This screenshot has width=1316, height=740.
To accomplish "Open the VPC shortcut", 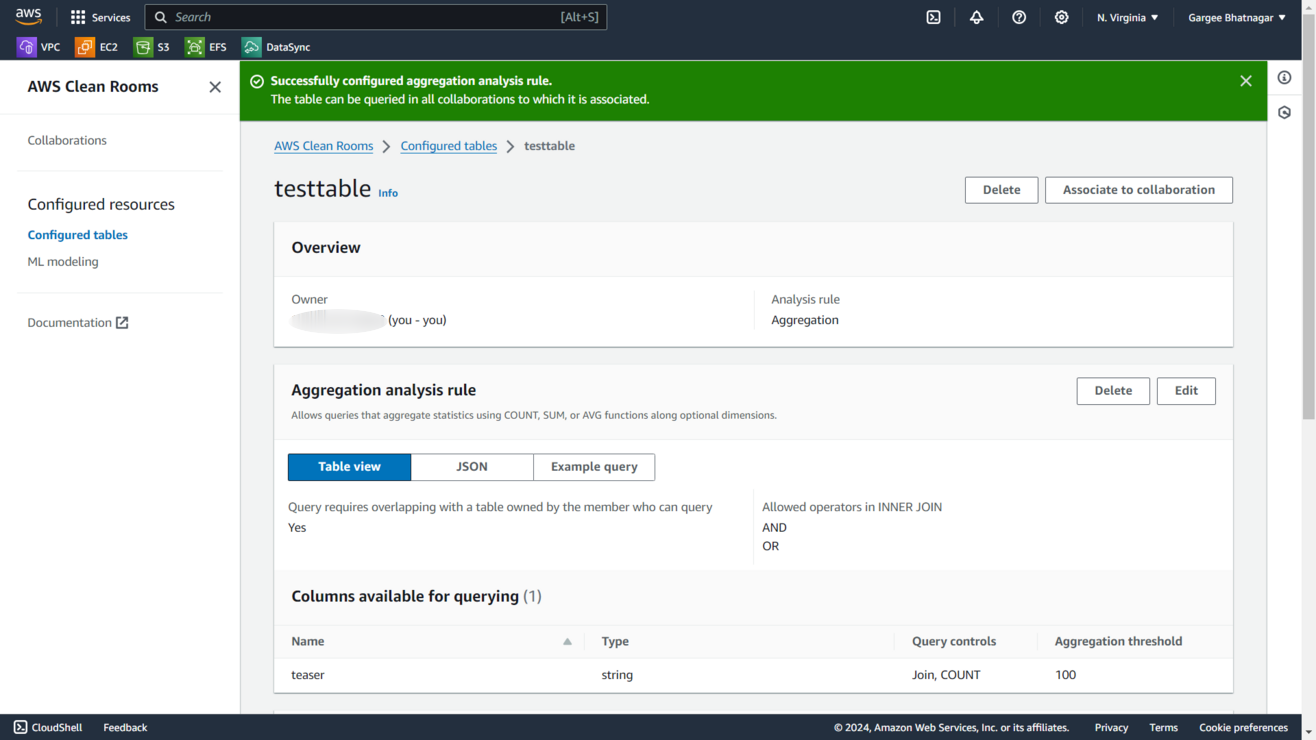I will (x=39, y=47).
